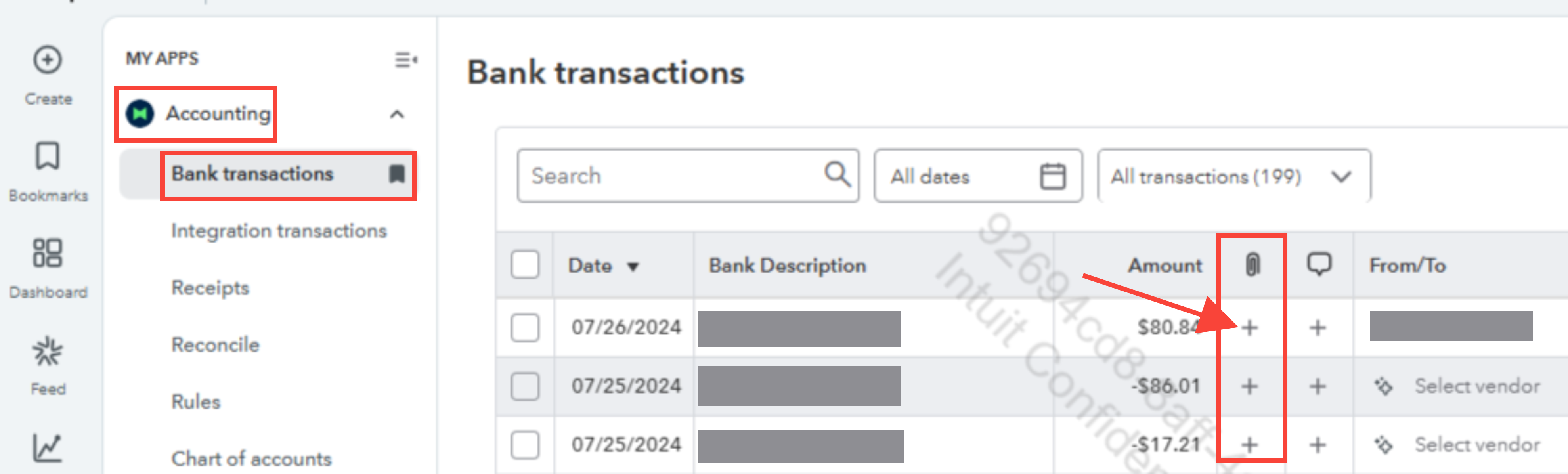Collapse the Accounting section chevron
This screenshot has width=1568, height=474.
(x=397, y=115)
